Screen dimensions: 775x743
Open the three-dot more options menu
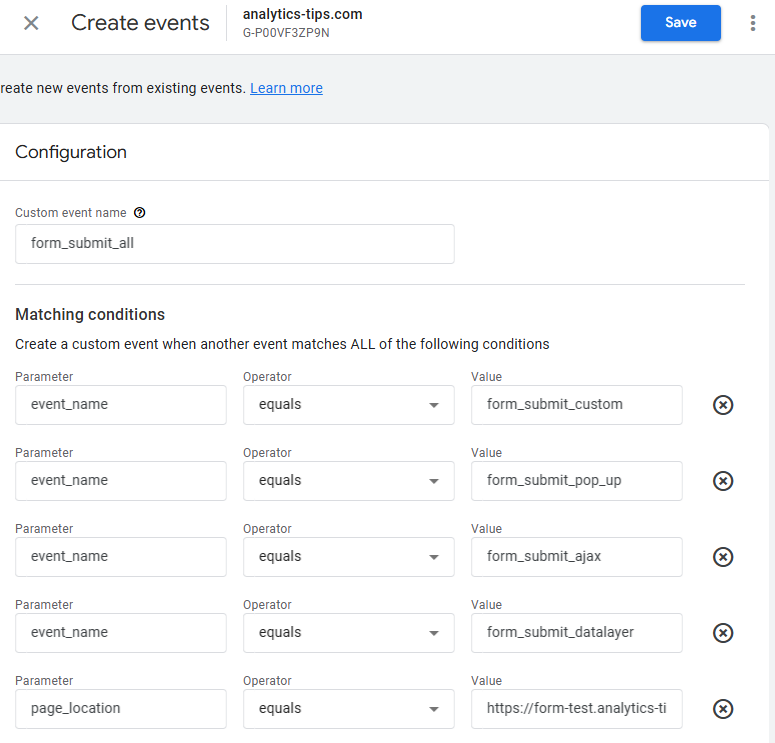pos(752,23)
